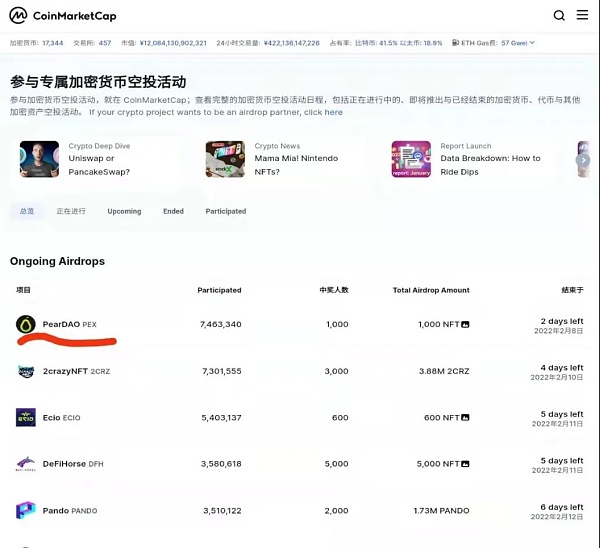Open the hamburger menu icon

coord(584,16)
